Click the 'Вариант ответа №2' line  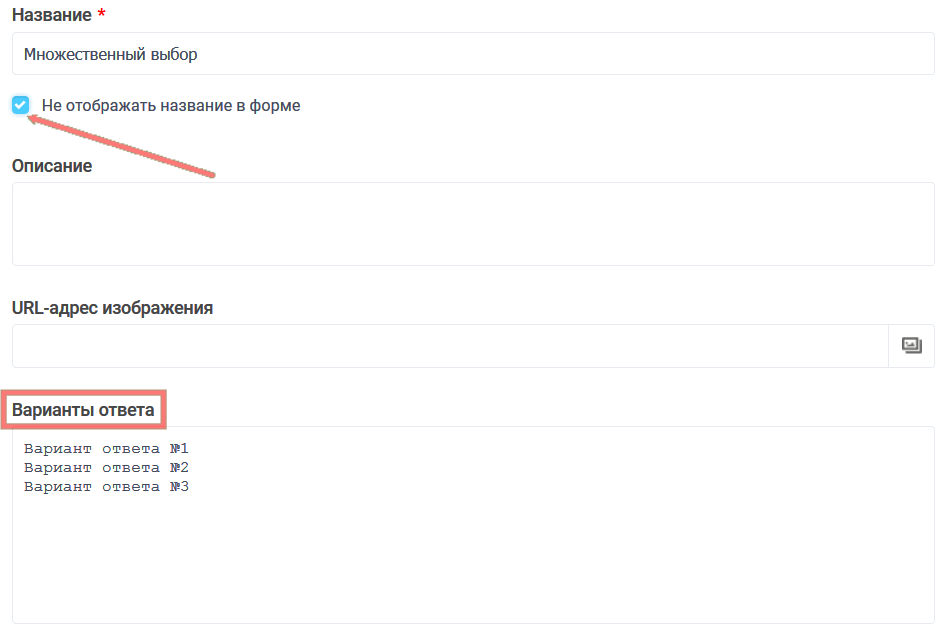[x=106, y=467]
